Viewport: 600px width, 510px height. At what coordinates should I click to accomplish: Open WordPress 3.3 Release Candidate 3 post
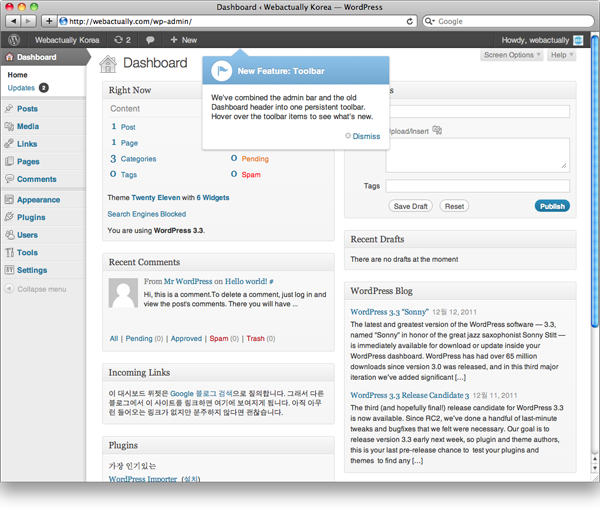tap(409, 395)
